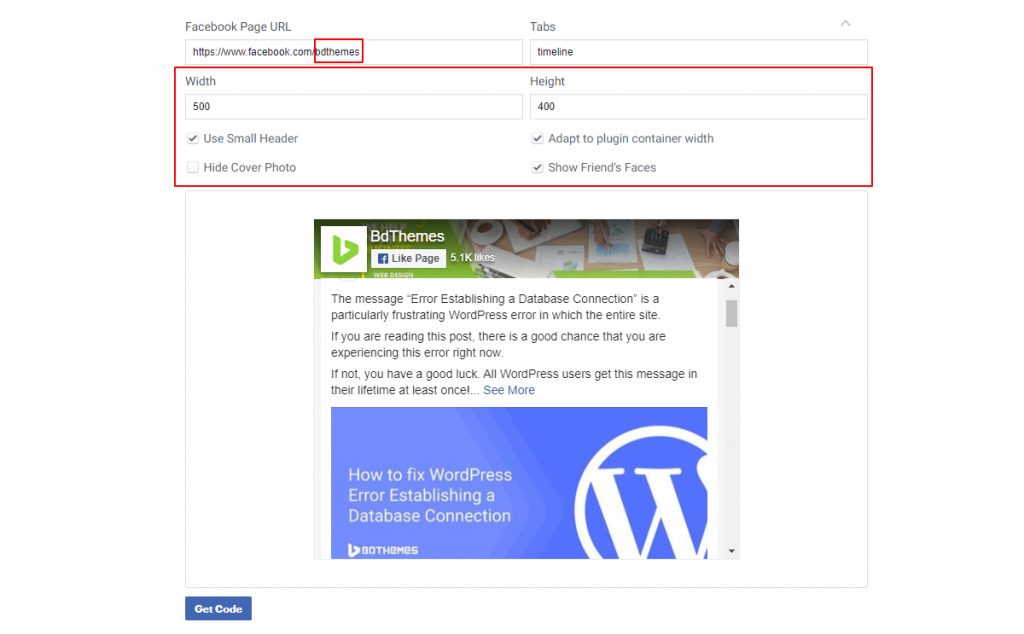Collapse the settings panel with the top chevron

point(845,23)
